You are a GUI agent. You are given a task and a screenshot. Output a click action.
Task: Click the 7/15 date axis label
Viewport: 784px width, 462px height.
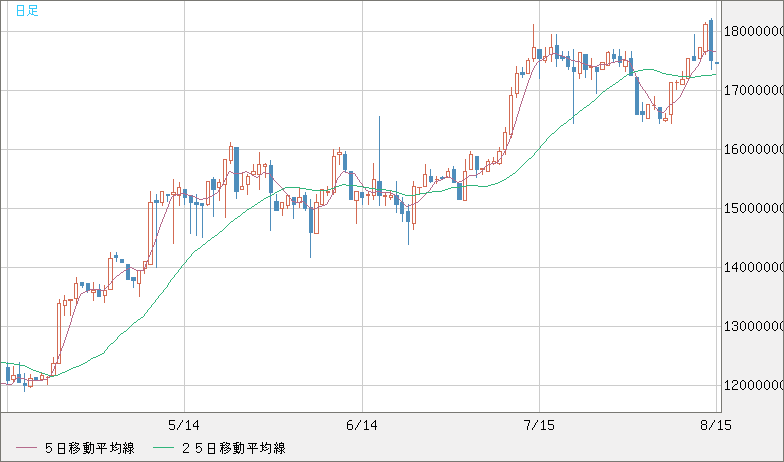pyautogui.click(x=539, y=426)
